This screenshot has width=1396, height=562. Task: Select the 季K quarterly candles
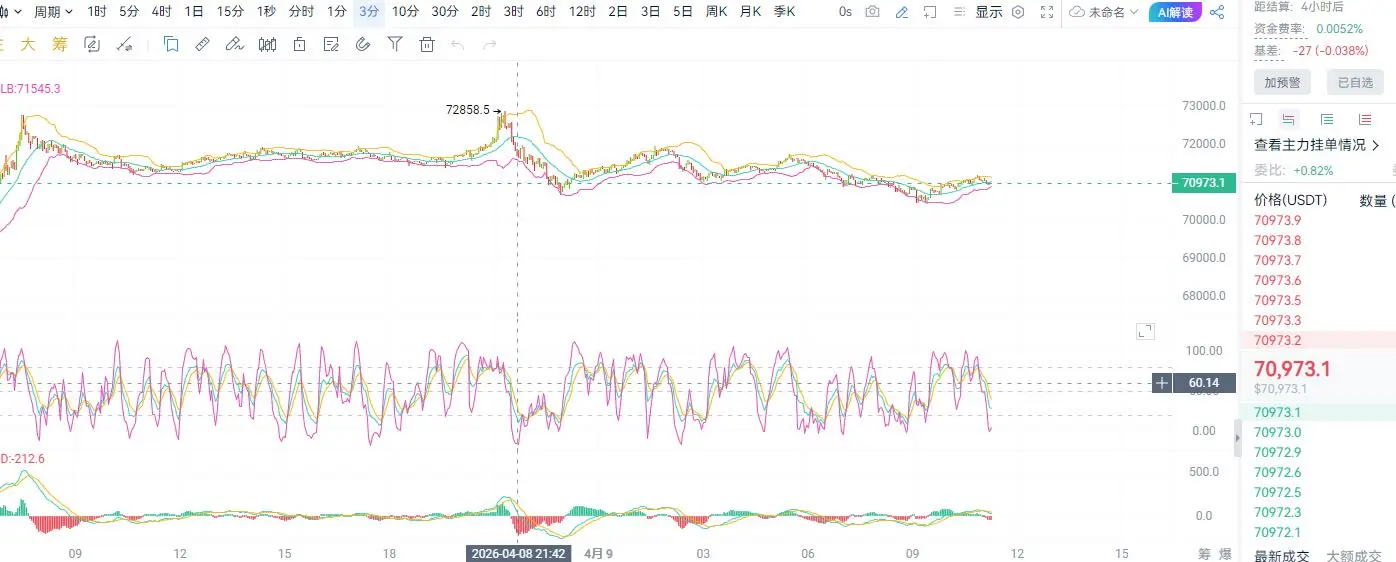(x=784, y=12)
